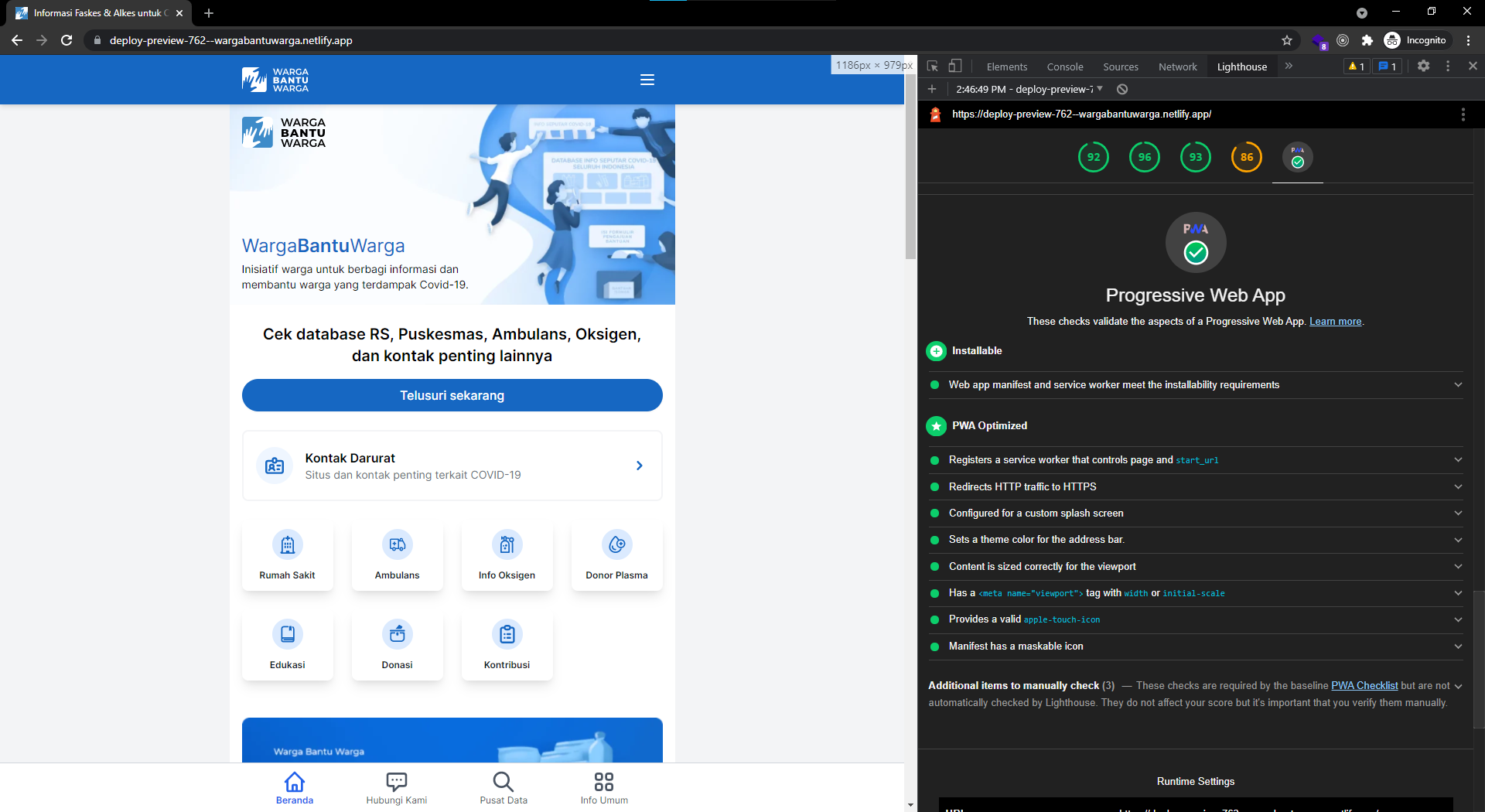Open DevTools settings gear
Screen dimensions: 1485x812
point(1423,67)
